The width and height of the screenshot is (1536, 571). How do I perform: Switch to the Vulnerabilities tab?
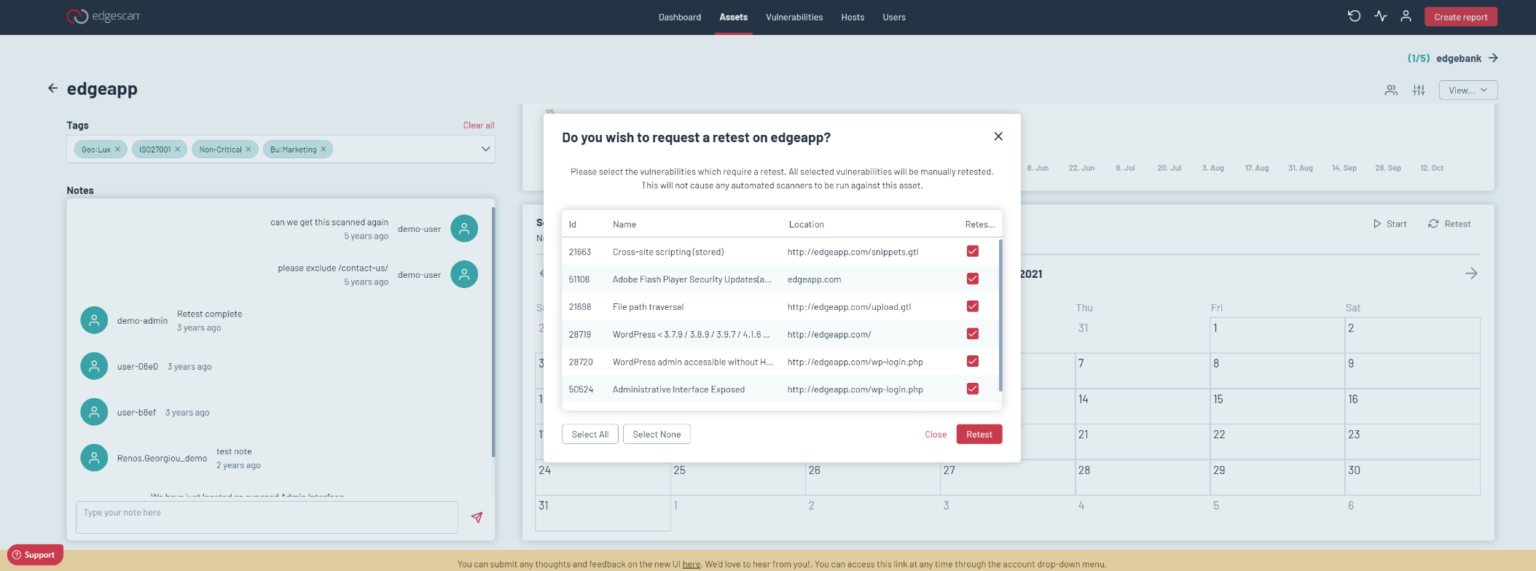pyautogui.click(x=794, y=17)
